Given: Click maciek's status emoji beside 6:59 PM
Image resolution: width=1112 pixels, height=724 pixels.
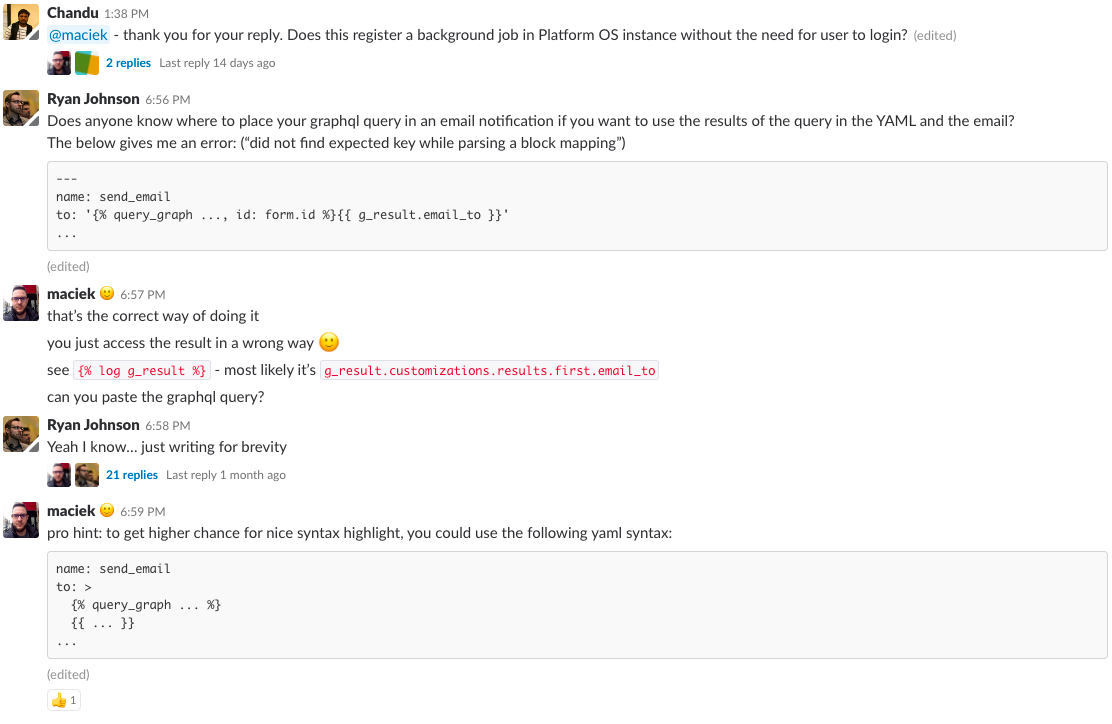Looking at the screenshot, I should [108, 510].
